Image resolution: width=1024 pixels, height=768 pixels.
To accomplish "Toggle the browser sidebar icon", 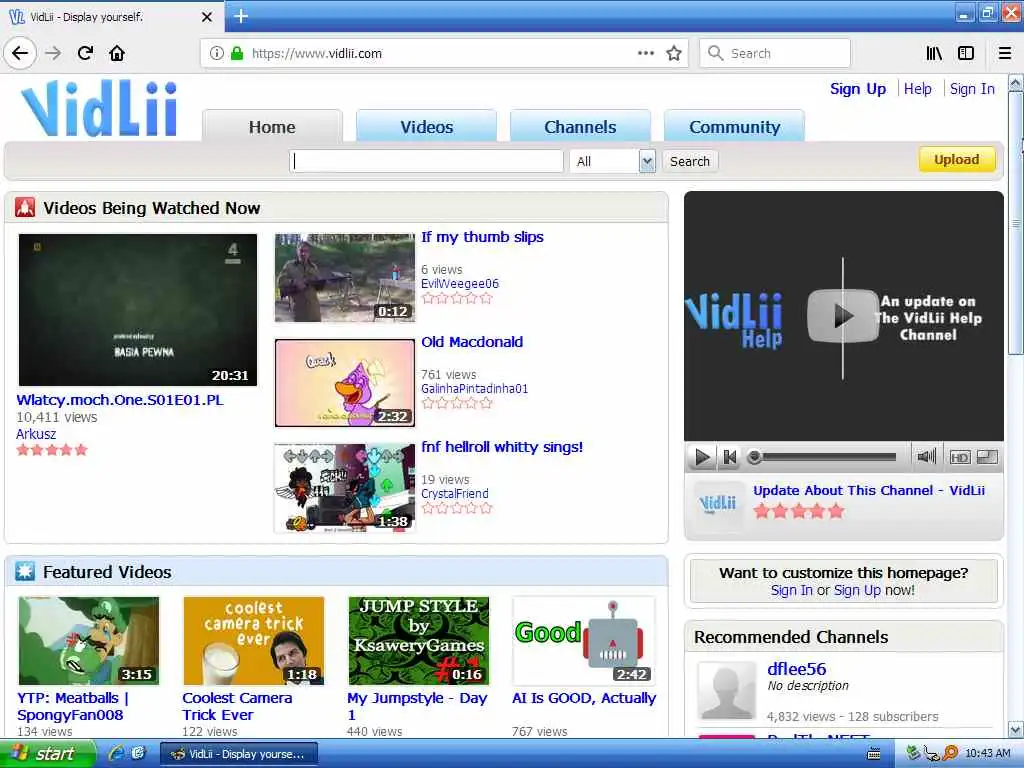I will click(x=966, y=53).
